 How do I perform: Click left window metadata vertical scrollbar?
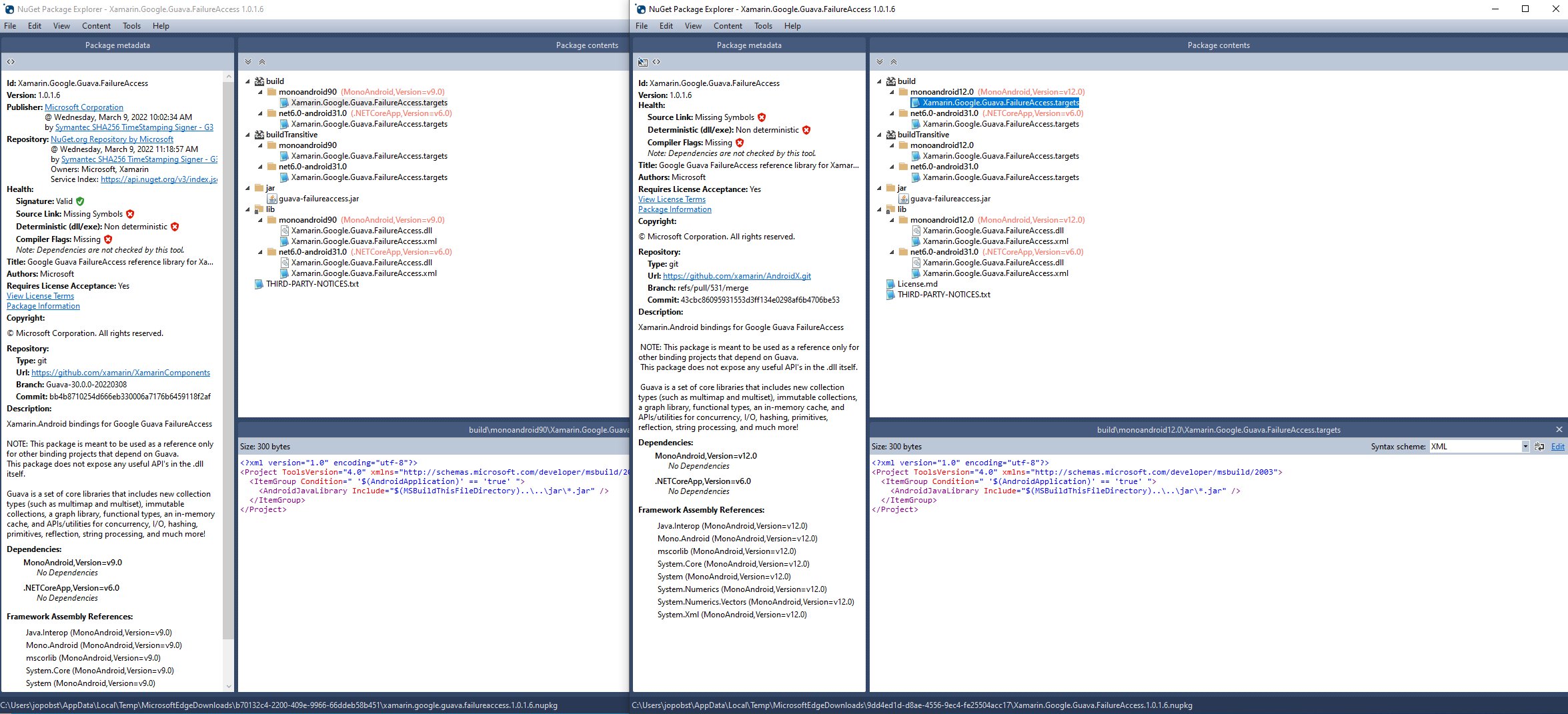[229, 360]
